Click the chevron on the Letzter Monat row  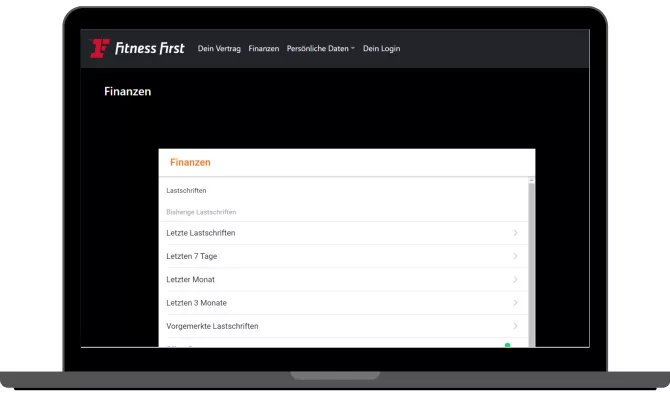click(515, 279)
